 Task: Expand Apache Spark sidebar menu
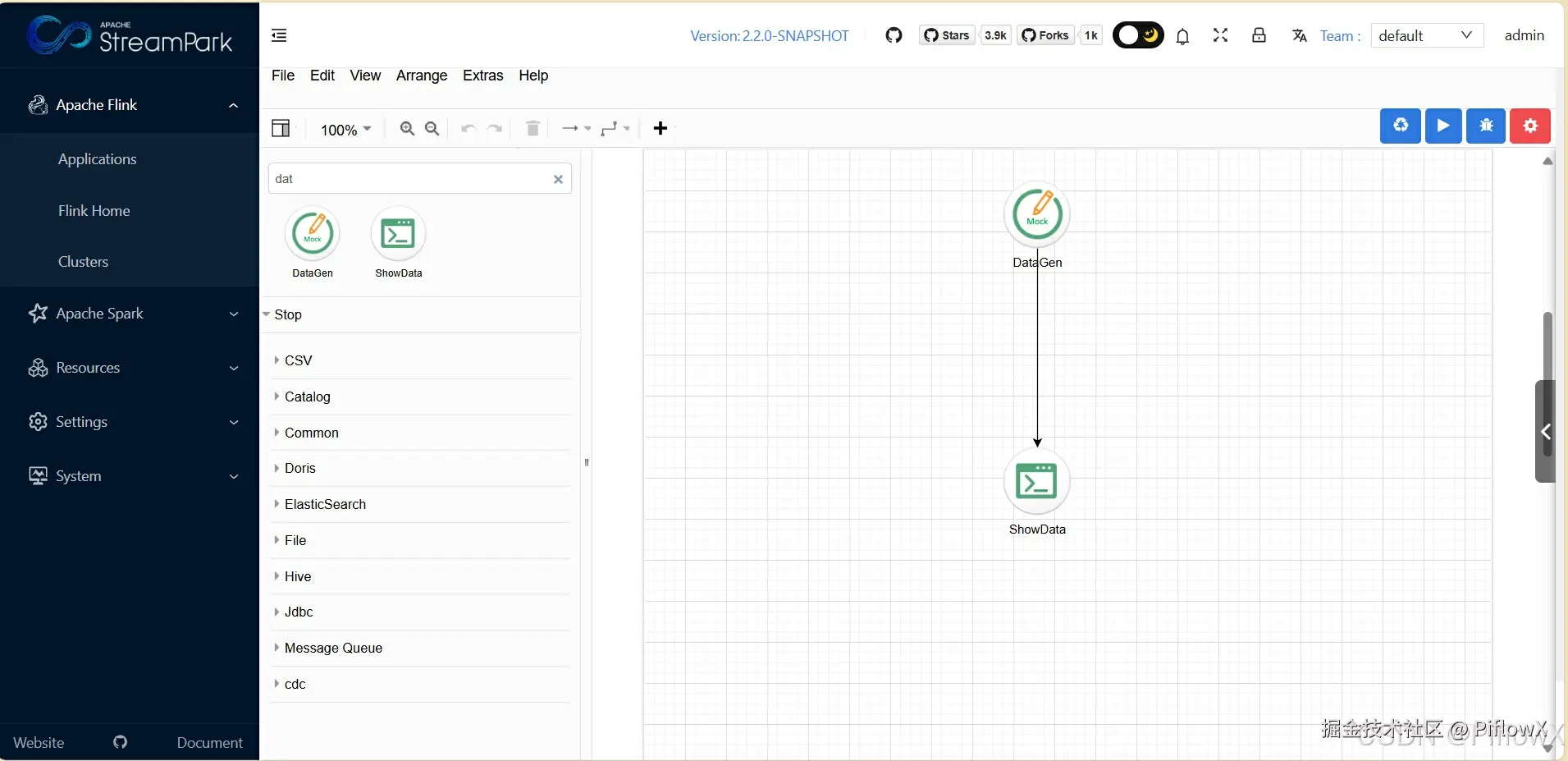pos(130,314)
